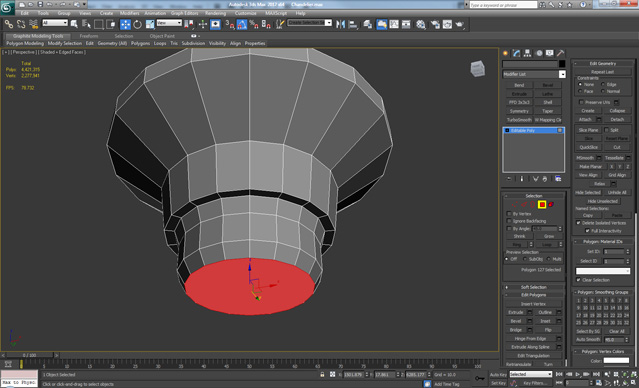
Task: Expand the Soft Selection rollout
Action: click(x=534, y=287)
